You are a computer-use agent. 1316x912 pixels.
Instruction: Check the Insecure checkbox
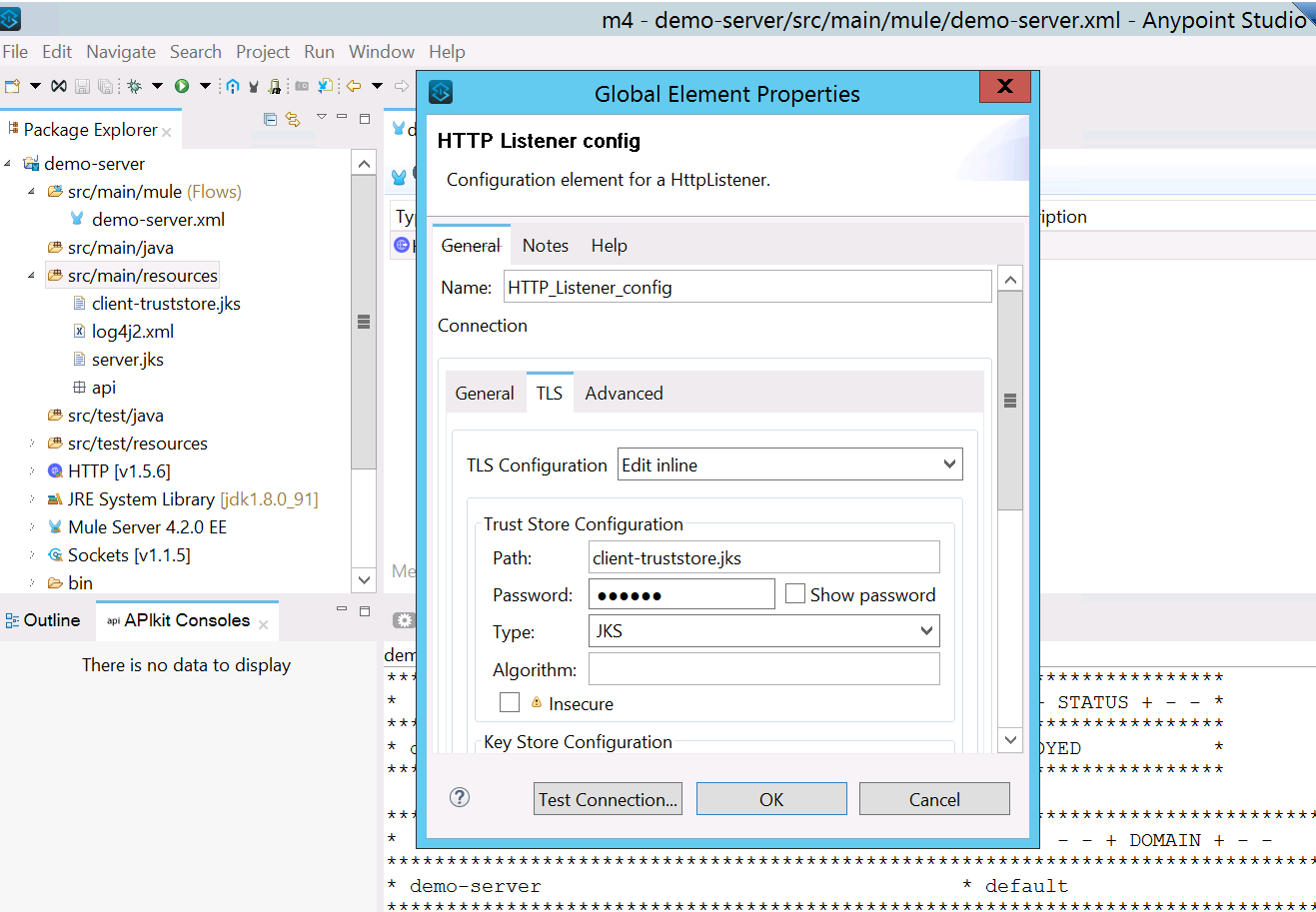(510, 703)
